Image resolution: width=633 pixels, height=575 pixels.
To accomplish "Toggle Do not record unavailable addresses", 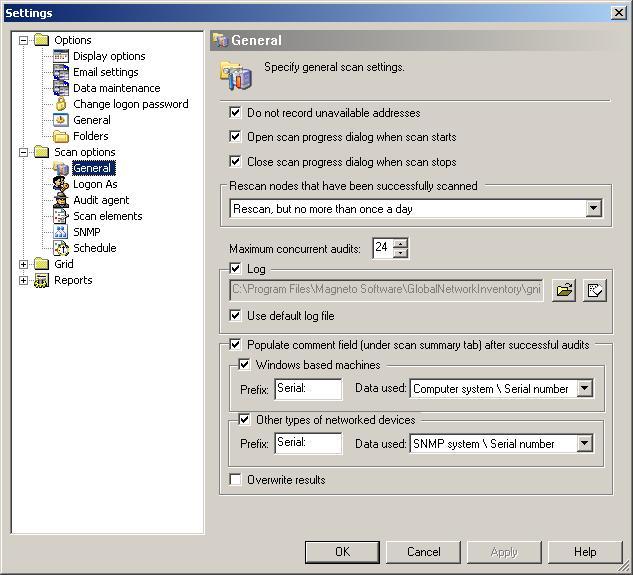I will tap(235, 112).
